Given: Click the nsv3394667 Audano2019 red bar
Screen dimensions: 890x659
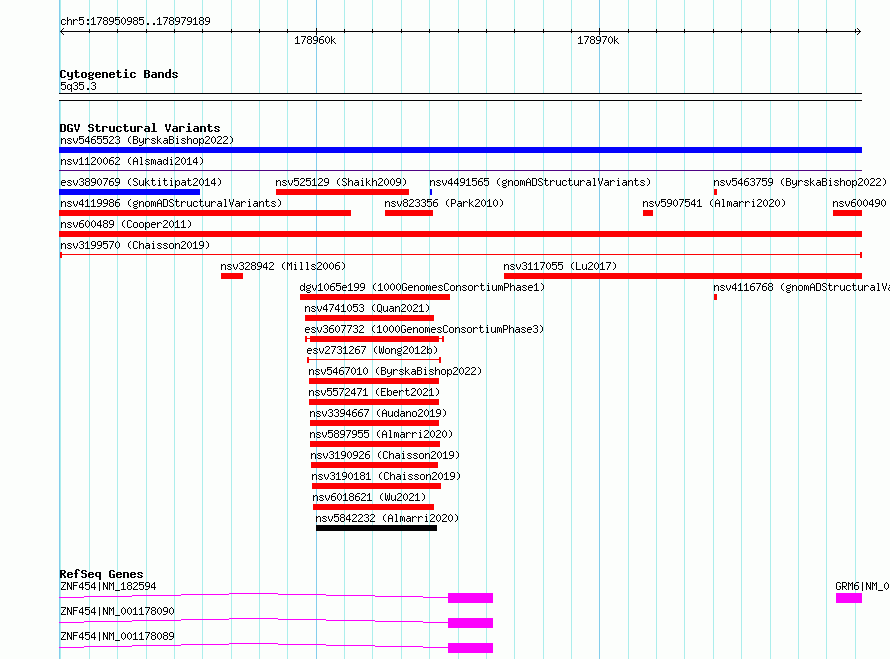Looking at the screenshot, I should coord(374,423).
